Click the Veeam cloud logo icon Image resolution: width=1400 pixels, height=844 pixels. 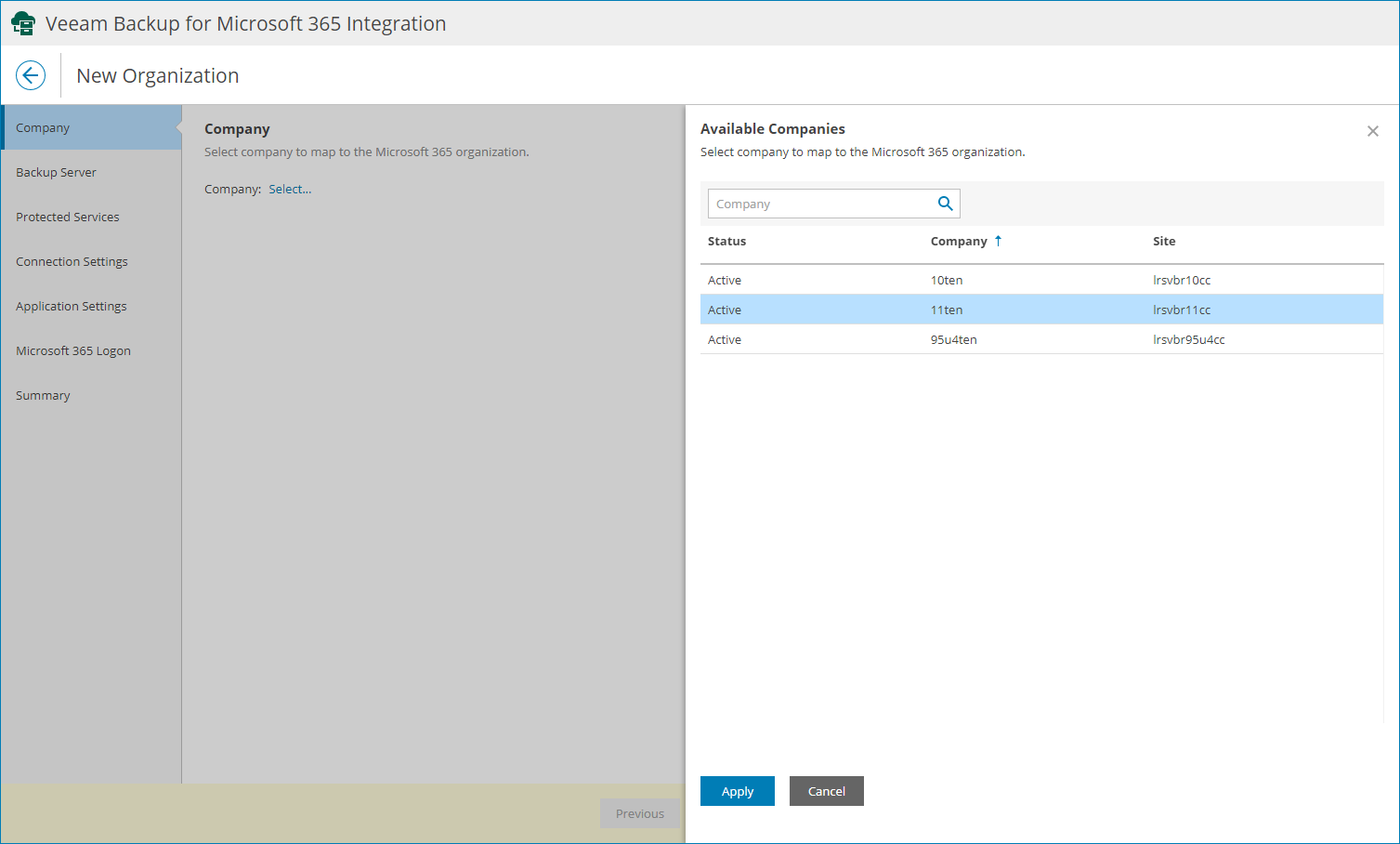[23, 23]
